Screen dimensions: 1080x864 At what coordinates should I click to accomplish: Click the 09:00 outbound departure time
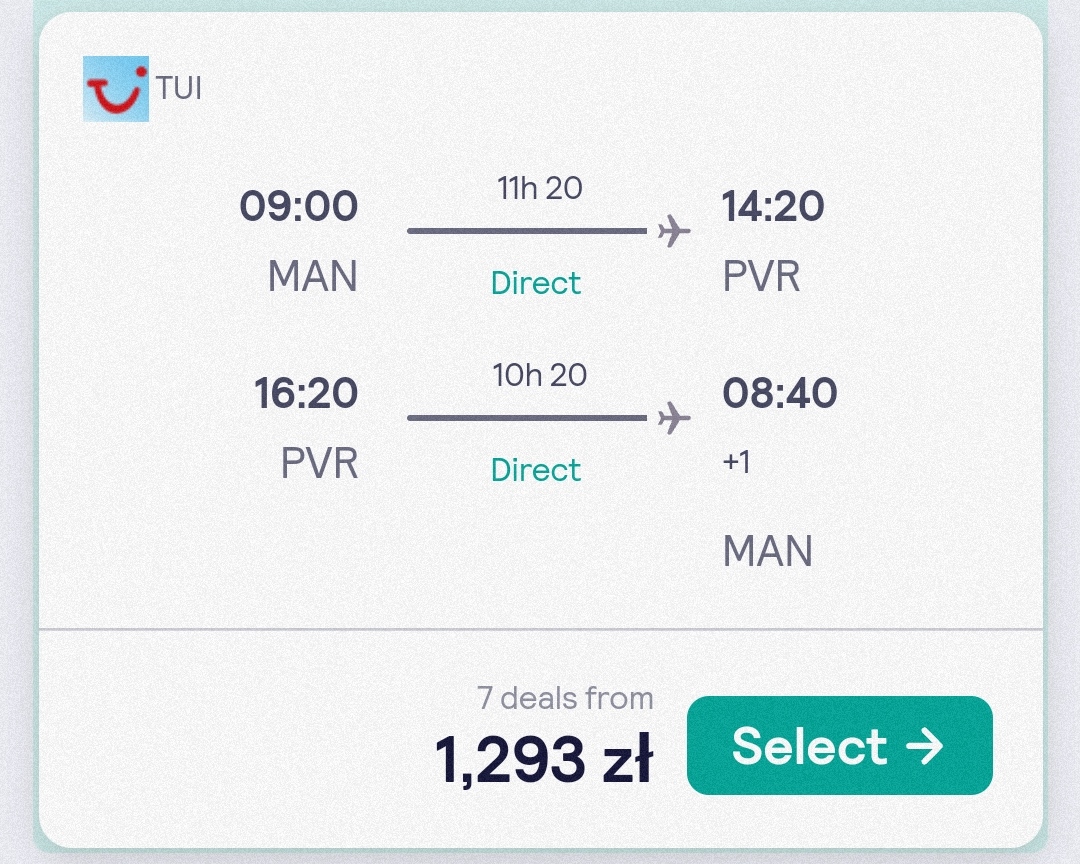tap(299, 206)
